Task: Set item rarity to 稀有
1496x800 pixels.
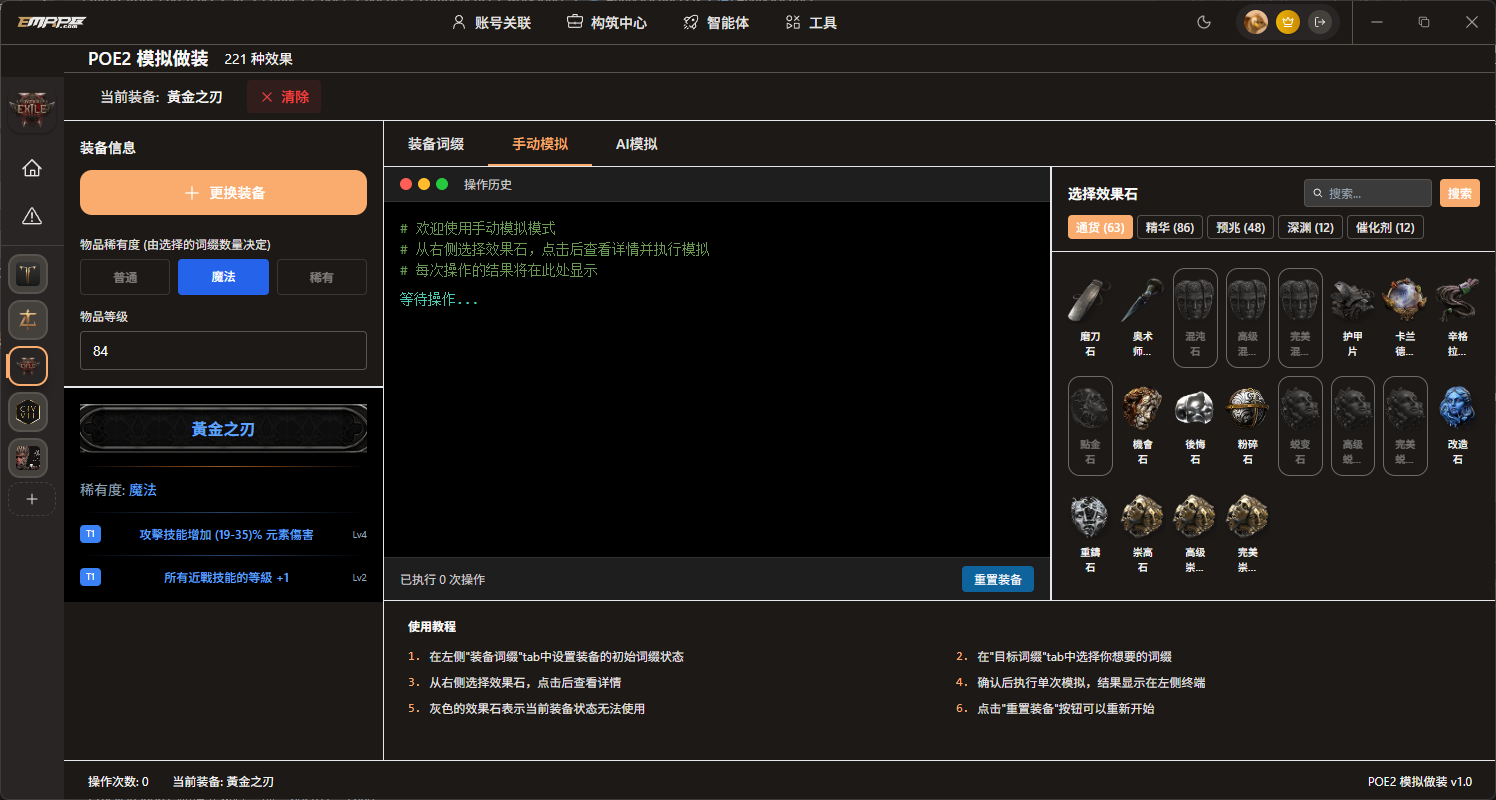Action: (321, 277)
